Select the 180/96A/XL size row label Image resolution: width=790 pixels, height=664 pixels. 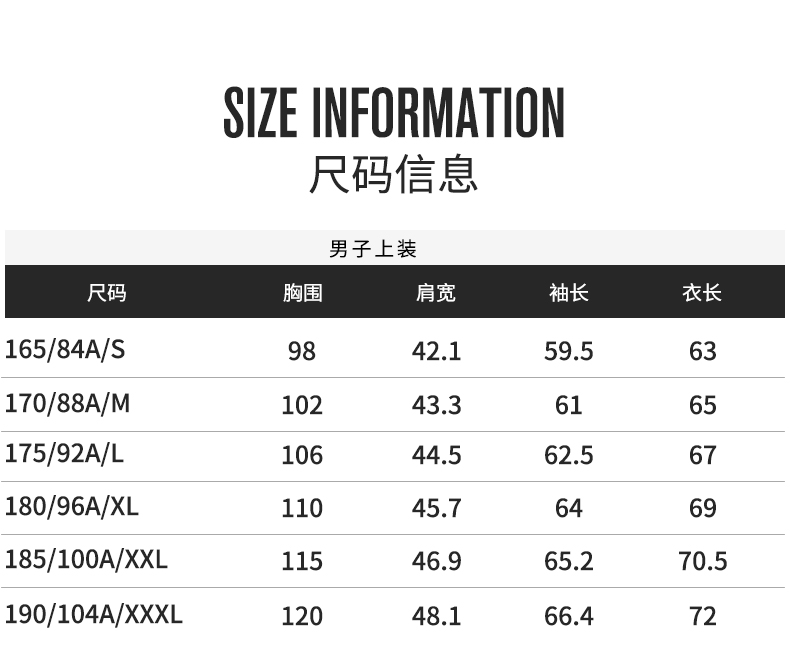72,507
